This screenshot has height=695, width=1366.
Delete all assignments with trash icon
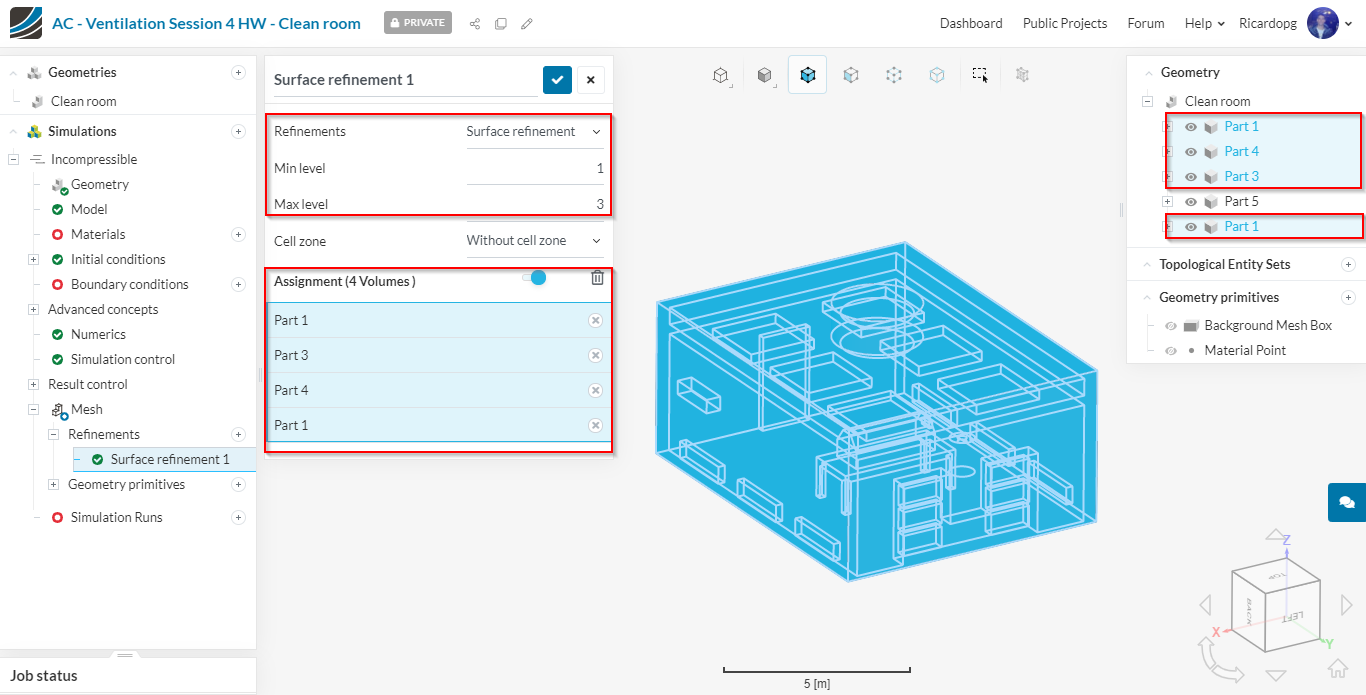pos(597,278)
